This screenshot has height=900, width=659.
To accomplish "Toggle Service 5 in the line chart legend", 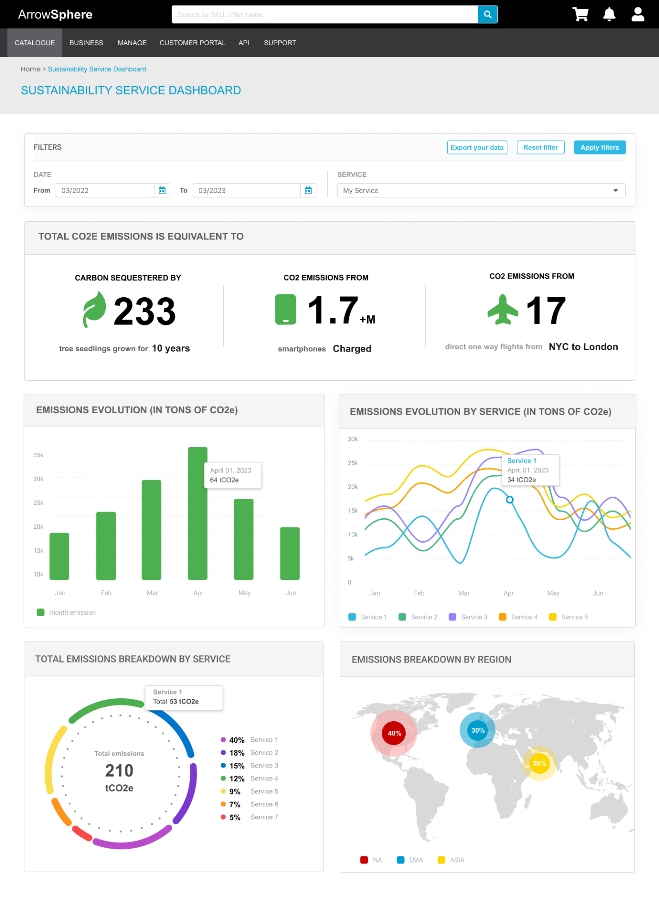I will point(567,617).
